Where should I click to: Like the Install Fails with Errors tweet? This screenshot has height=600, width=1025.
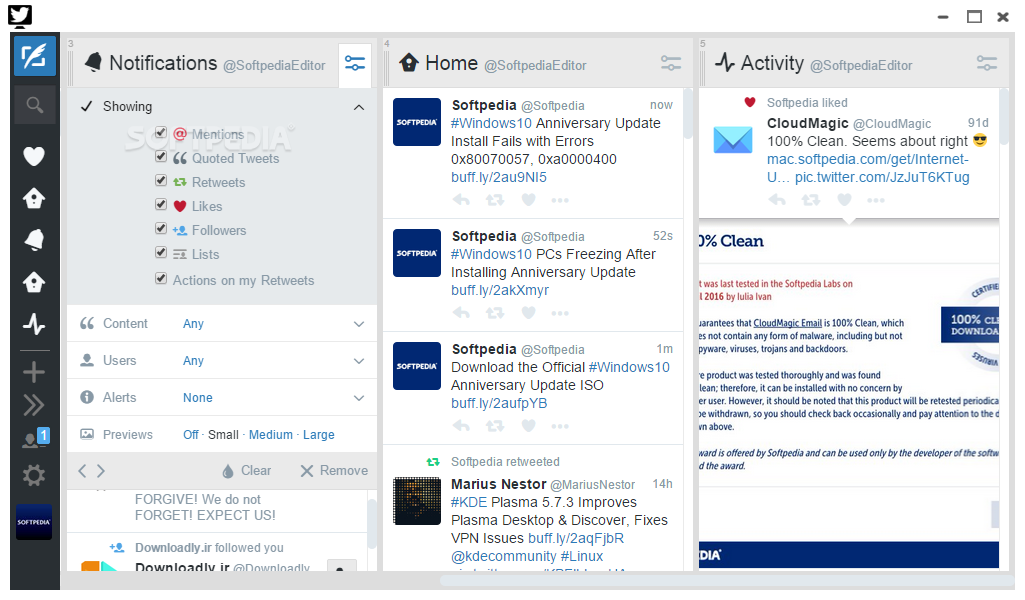[529, 200]
